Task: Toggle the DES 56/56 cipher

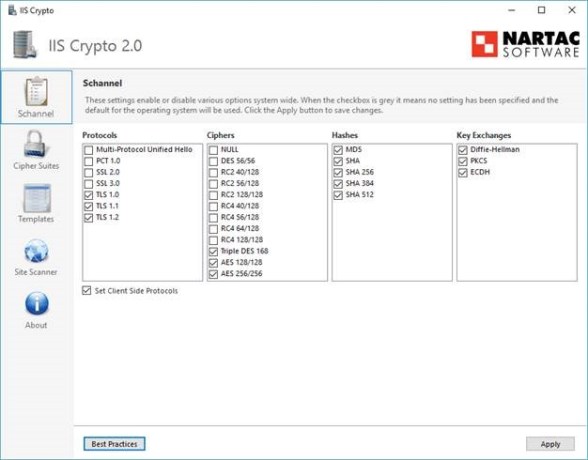Action: (213, 161)
